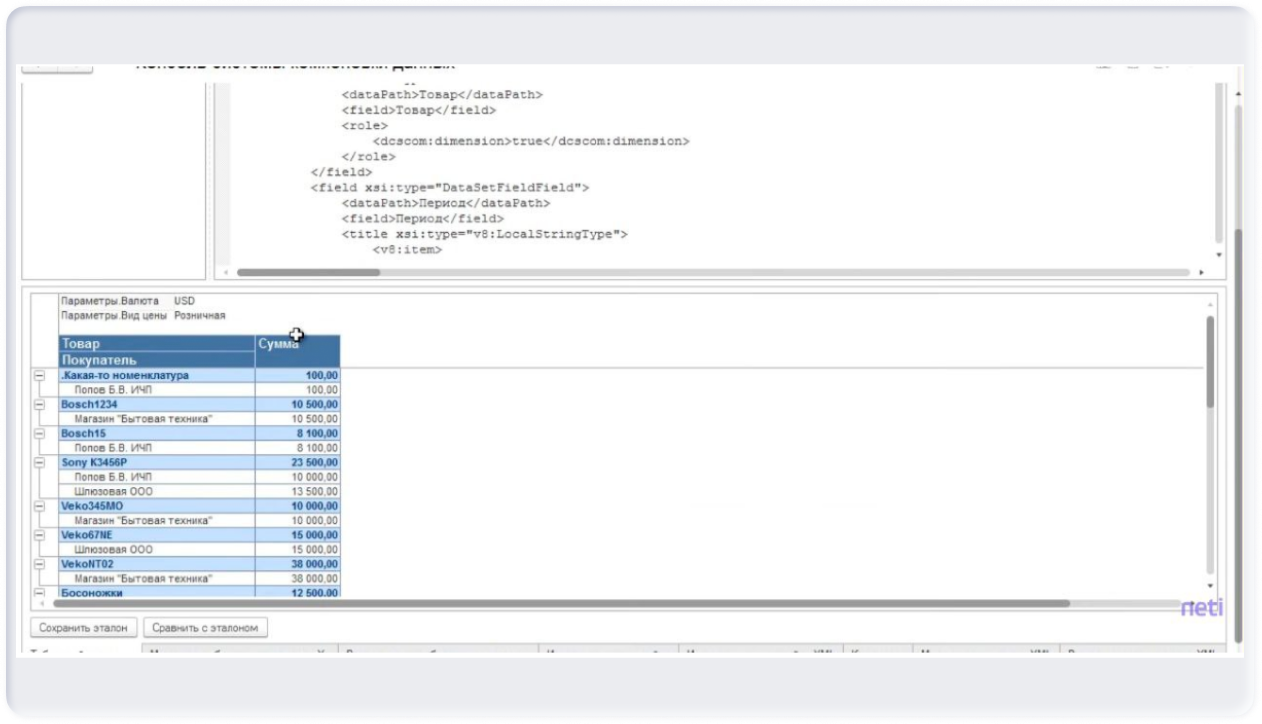The image size is (1262, 724).
Task: Collapse the VekoNT02 group
Action: 40,564
